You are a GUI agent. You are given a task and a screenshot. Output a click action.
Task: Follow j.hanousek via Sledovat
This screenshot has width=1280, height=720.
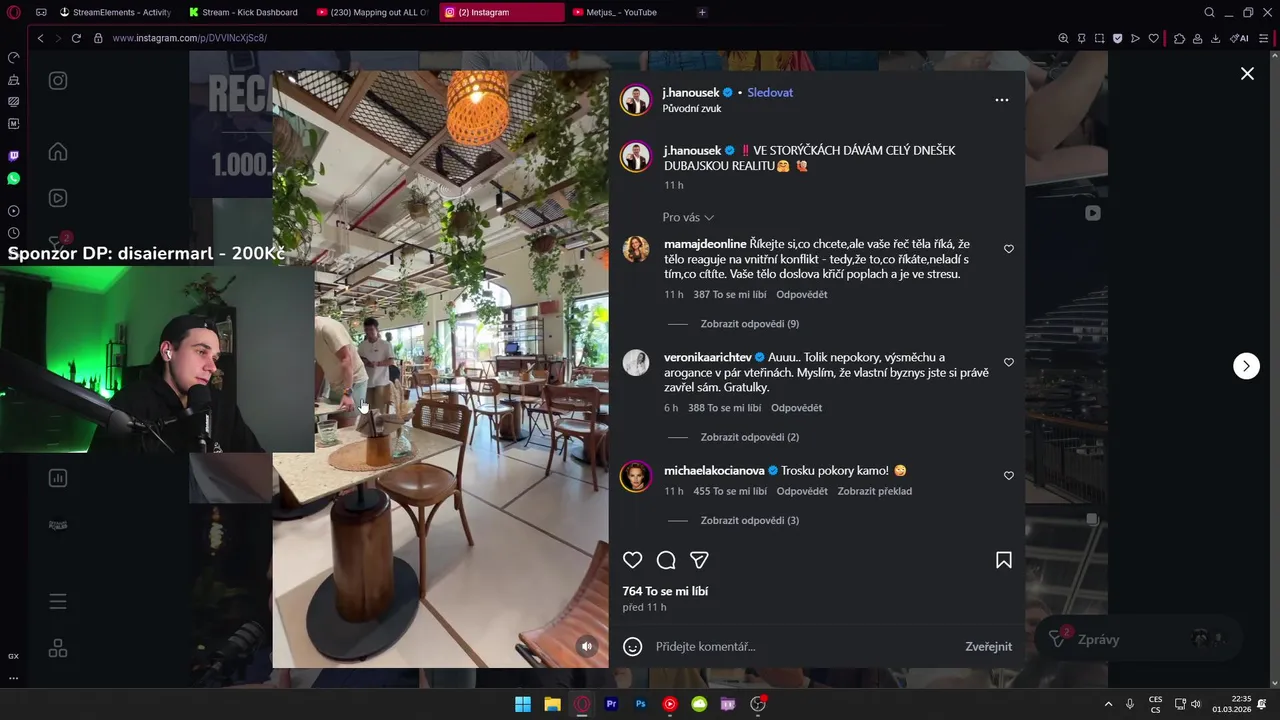pyautogui.click(x=770, y=92)
